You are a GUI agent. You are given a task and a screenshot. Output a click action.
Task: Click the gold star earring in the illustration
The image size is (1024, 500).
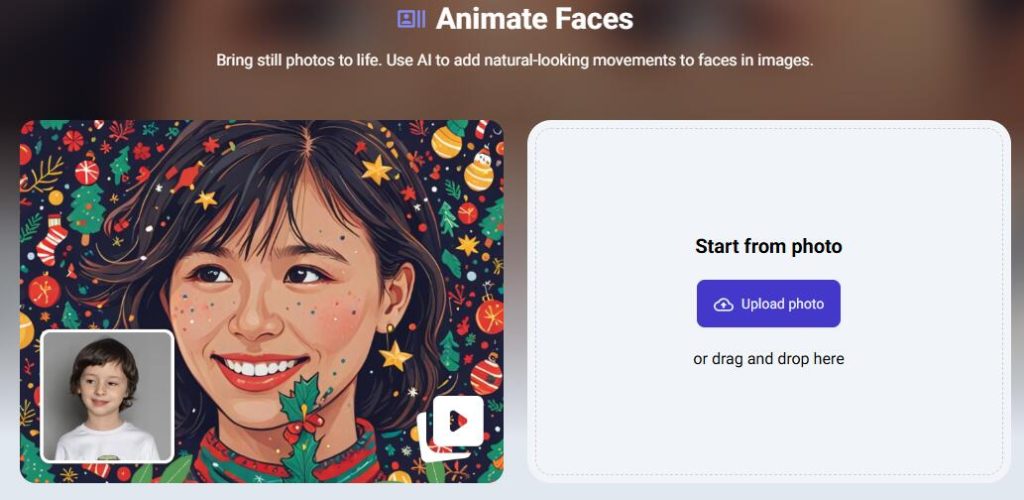pyautogui.click(x=395, y=352)
